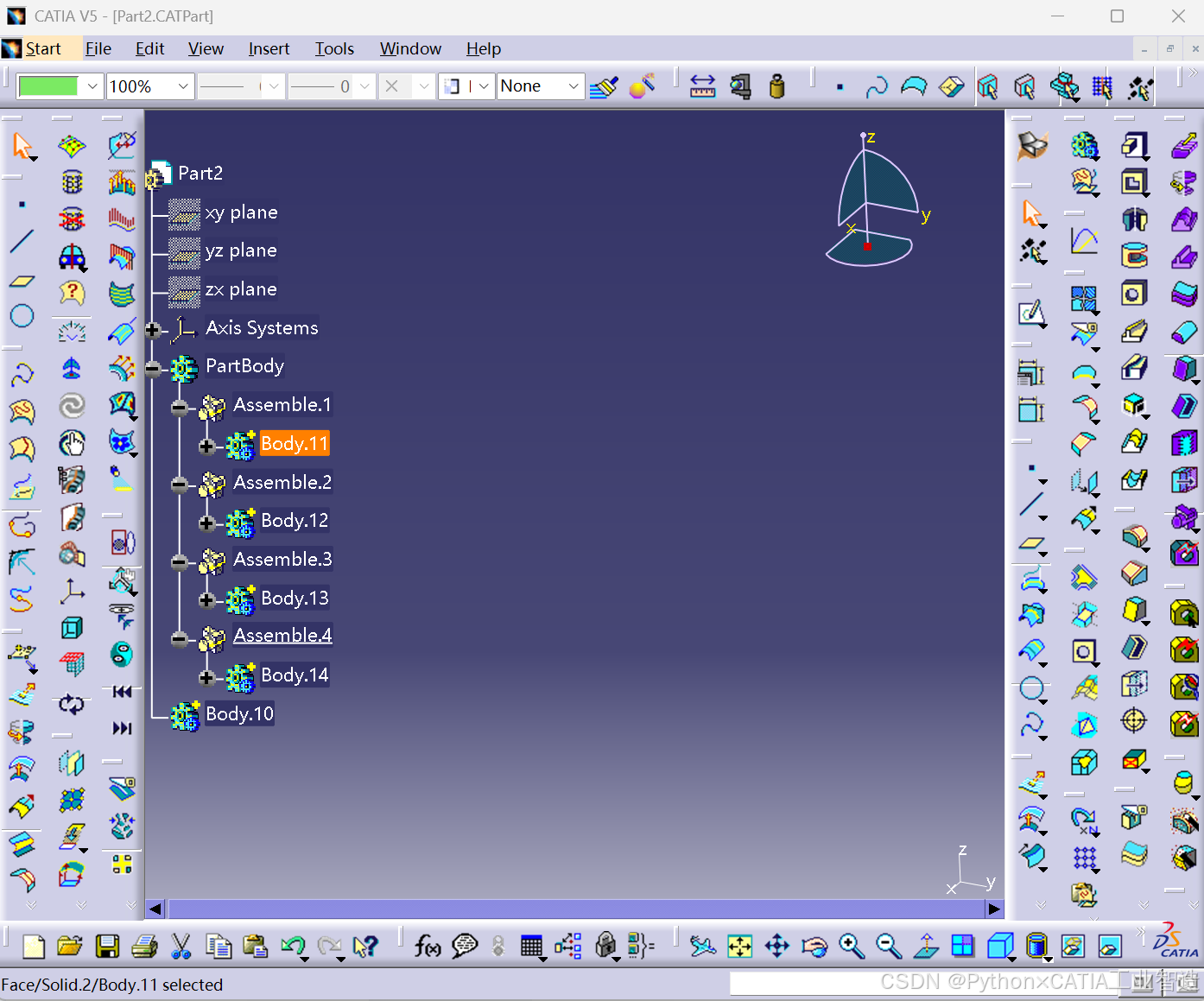This screenshot has height=1001, width=1204.
Task: Open the Help menu
Action: coord(484,49)
